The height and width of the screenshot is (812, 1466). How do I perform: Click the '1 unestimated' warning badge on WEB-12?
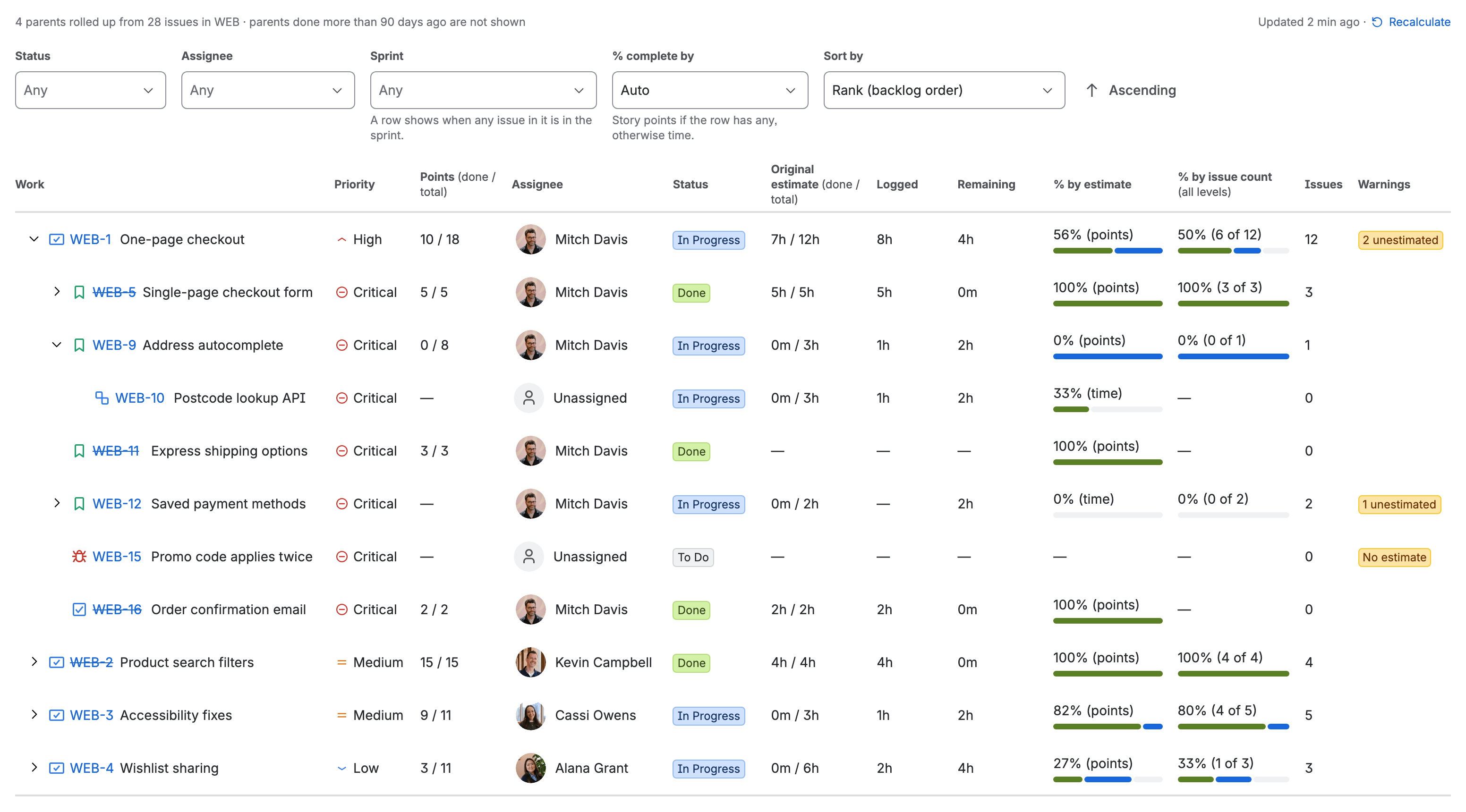tap(1399, 505)
